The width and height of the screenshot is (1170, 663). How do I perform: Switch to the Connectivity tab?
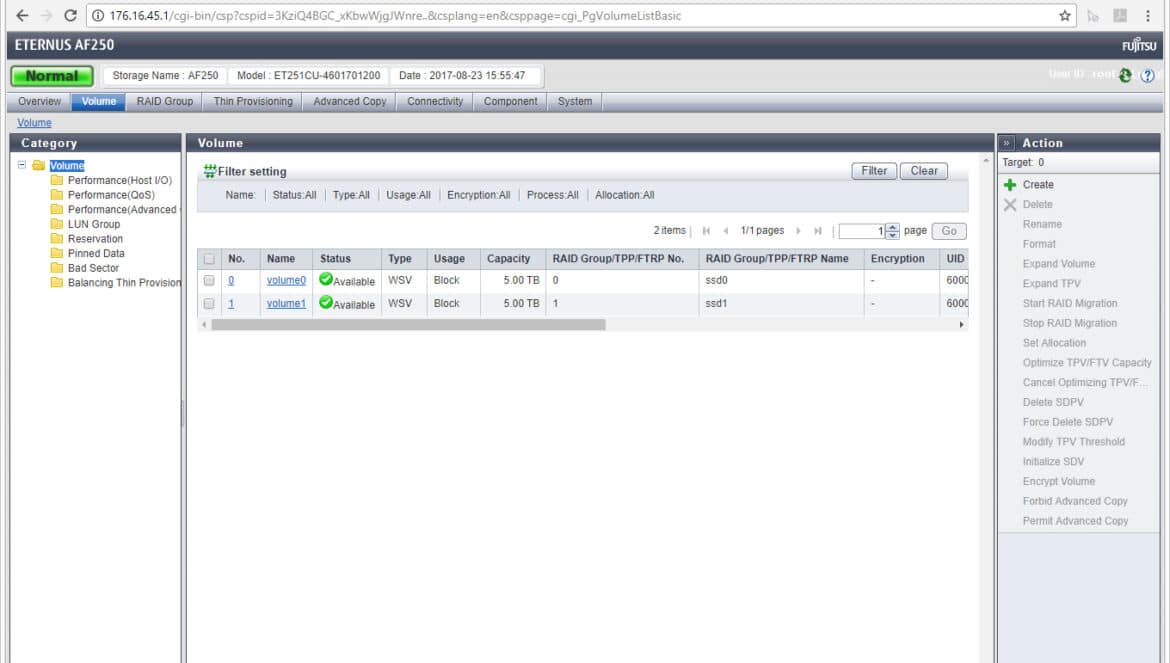pyautogui.click(x=435, y=101)
